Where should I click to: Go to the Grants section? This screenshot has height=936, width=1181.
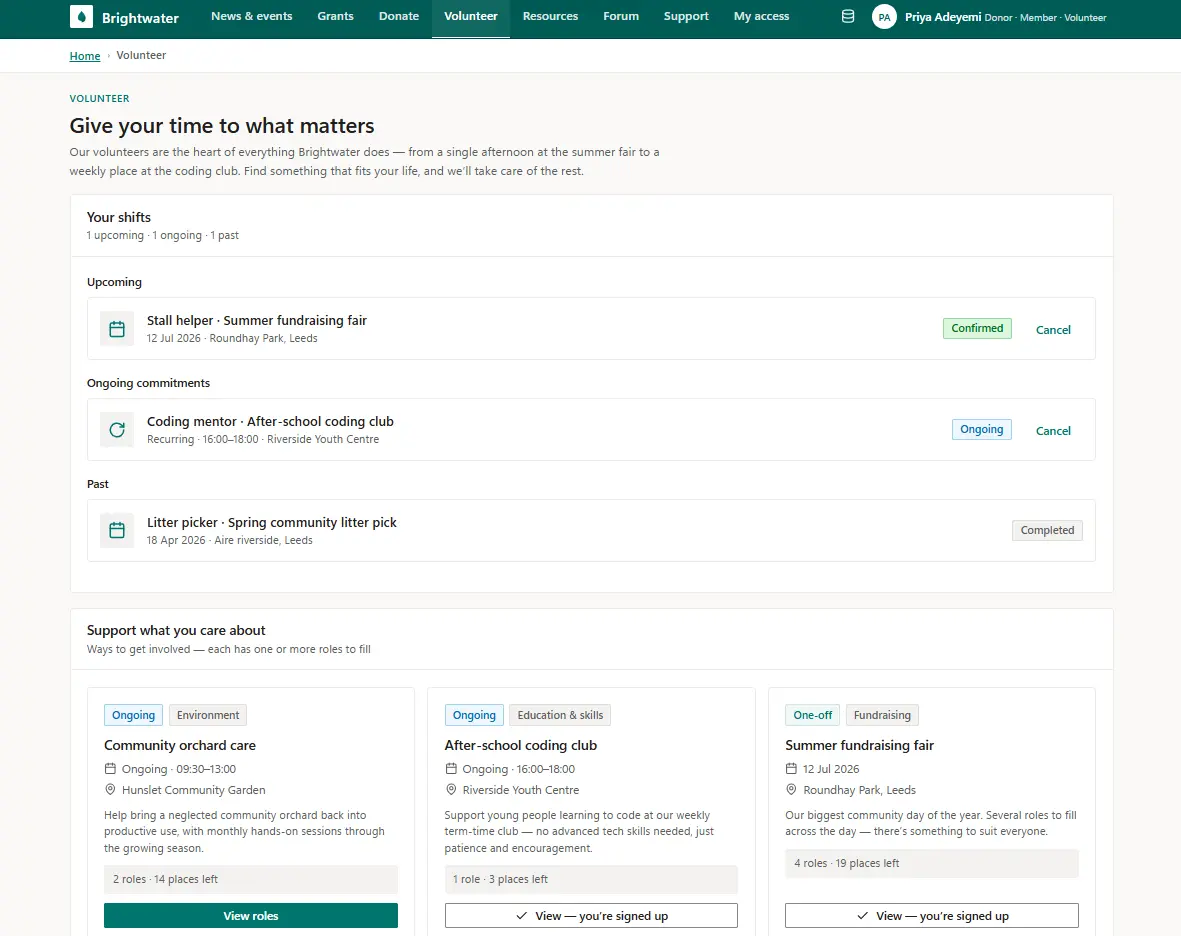[335, 17]
